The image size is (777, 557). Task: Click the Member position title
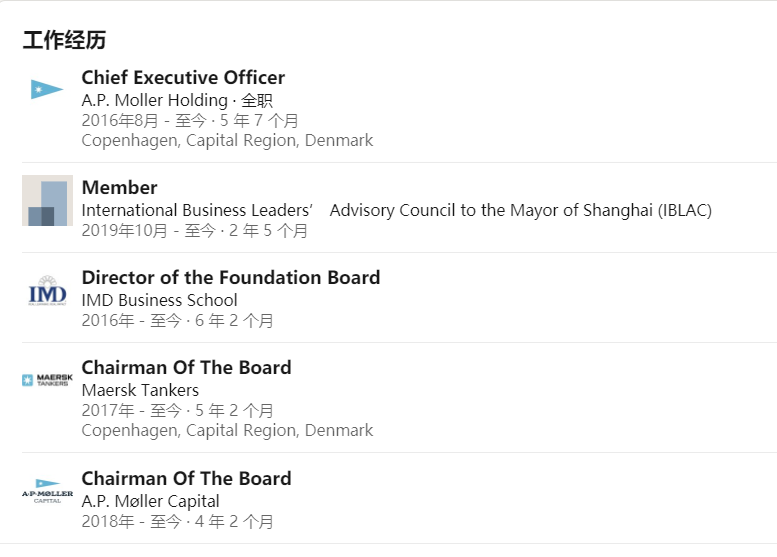(119, 187)
